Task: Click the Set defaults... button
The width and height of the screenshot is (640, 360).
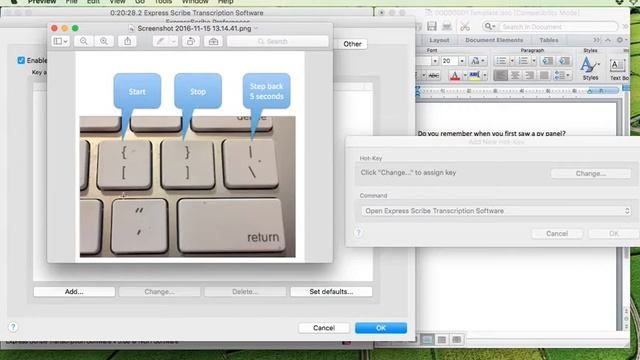Action: pos(331,292)
